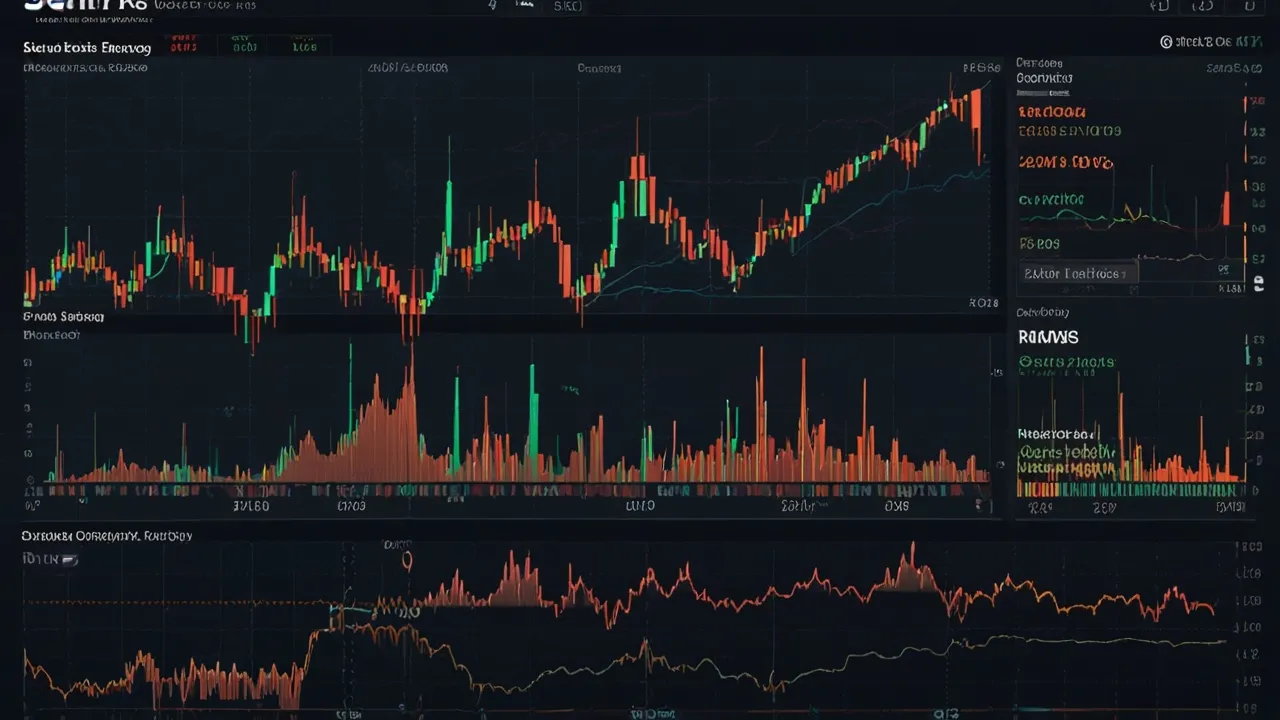Expand the top section of right sidebar
The height and width of the screenshot is (720, 1280).
[1044, 70]
